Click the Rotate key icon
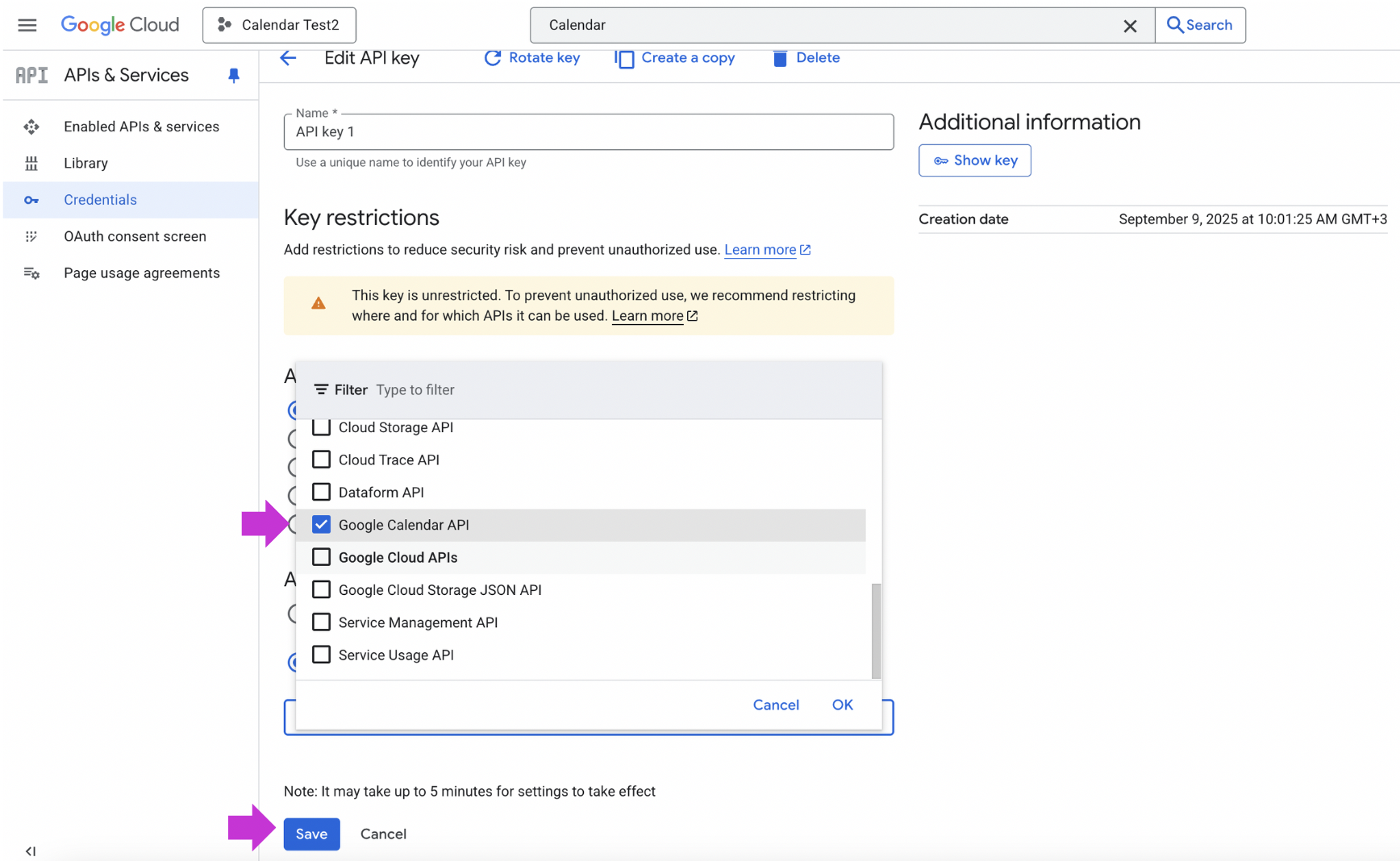1400x861 pixels. pos(493,58)
